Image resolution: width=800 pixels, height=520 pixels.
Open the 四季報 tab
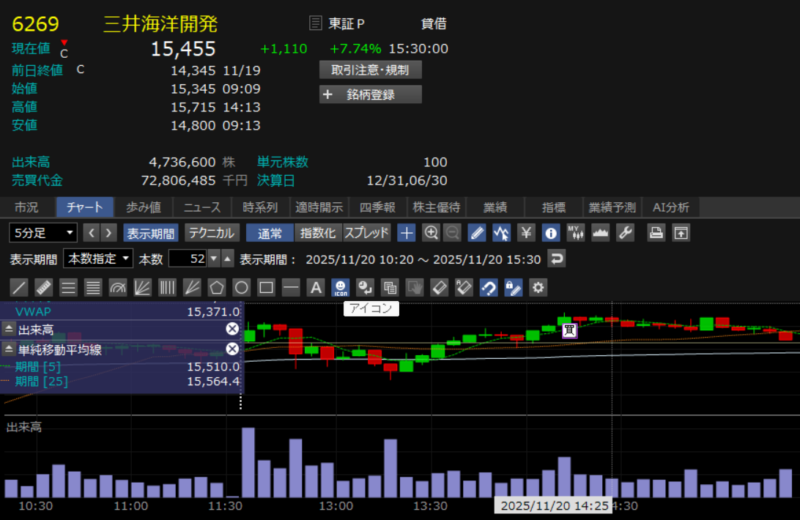tap(377, 207)
